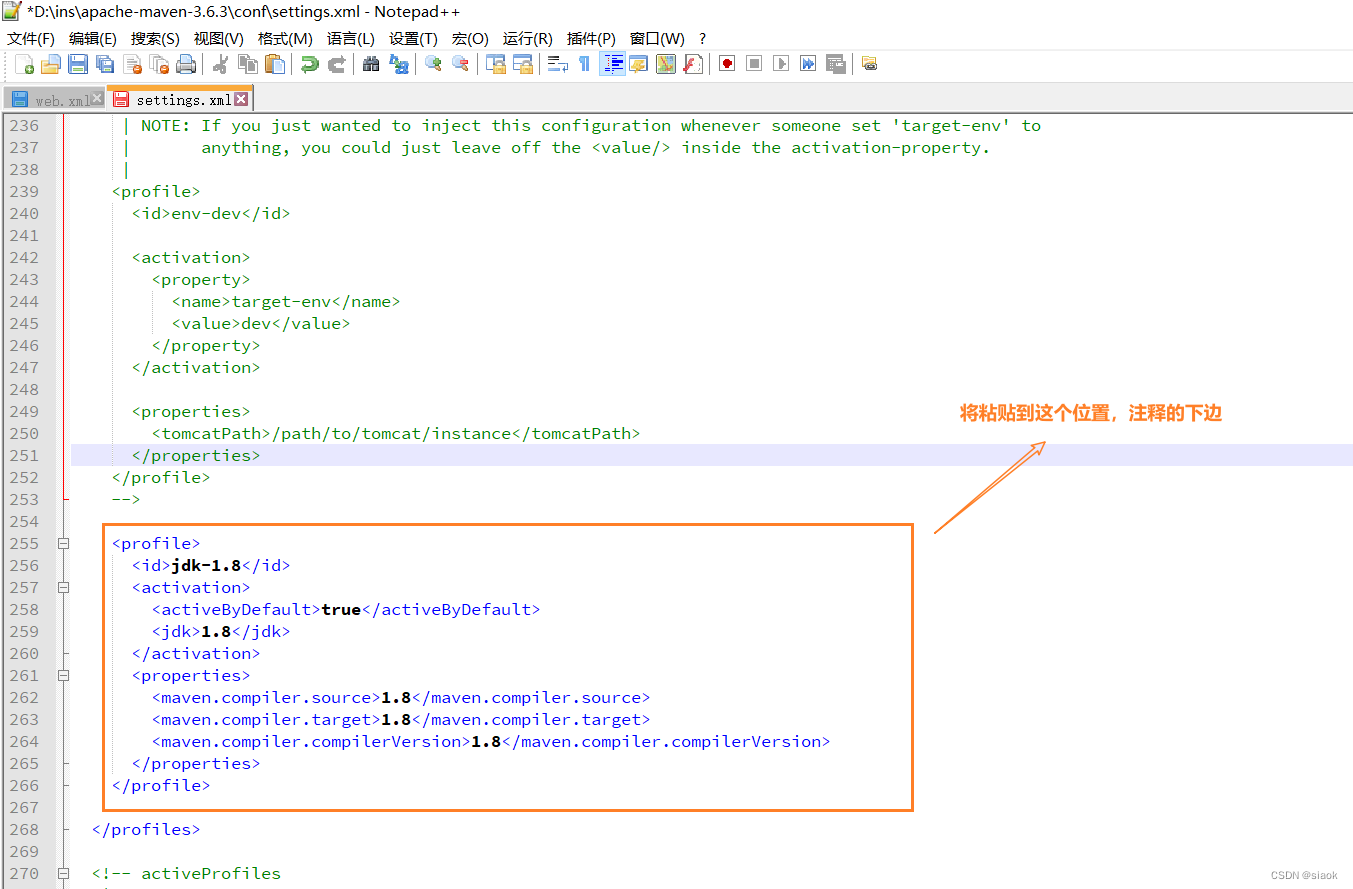Viewport: 1353px width, 889px height.
Task: Click the last toolbar folder icon
Action: point(869,64)
